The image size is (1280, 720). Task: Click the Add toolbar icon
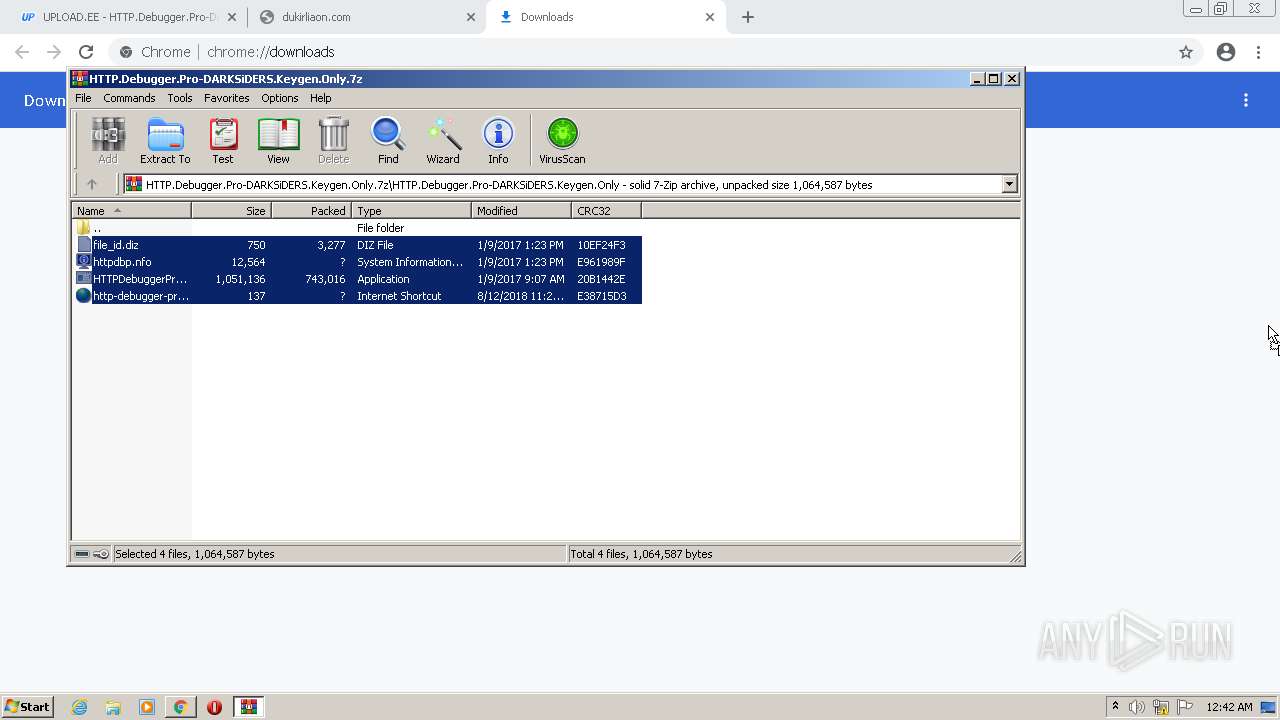[x=107, y=140]
